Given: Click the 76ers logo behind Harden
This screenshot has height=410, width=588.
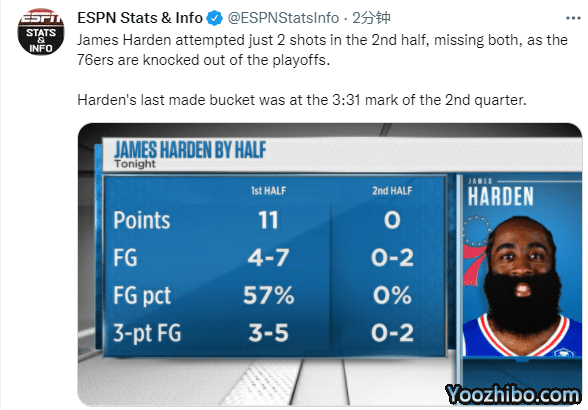Looking at the screenshot, I should (x=475, y=250).
